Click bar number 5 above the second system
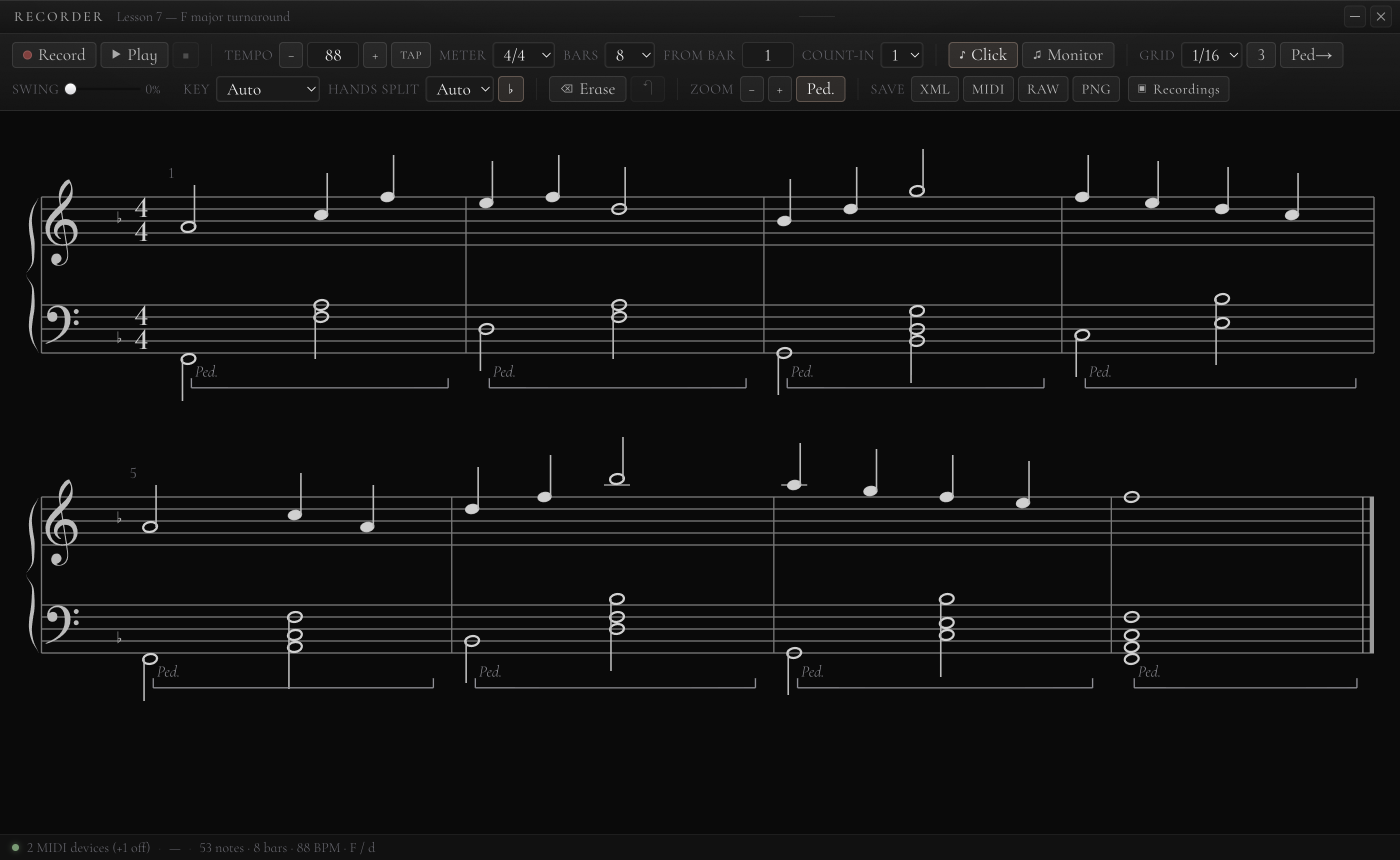Screen dimensions: 1400x860 pyautogui.click(x=133, y=473)
